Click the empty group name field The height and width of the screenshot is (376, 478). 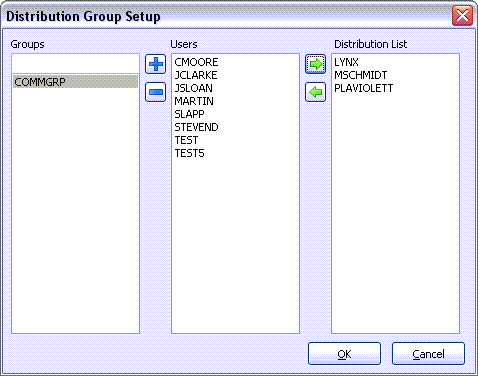coord(75,63)
